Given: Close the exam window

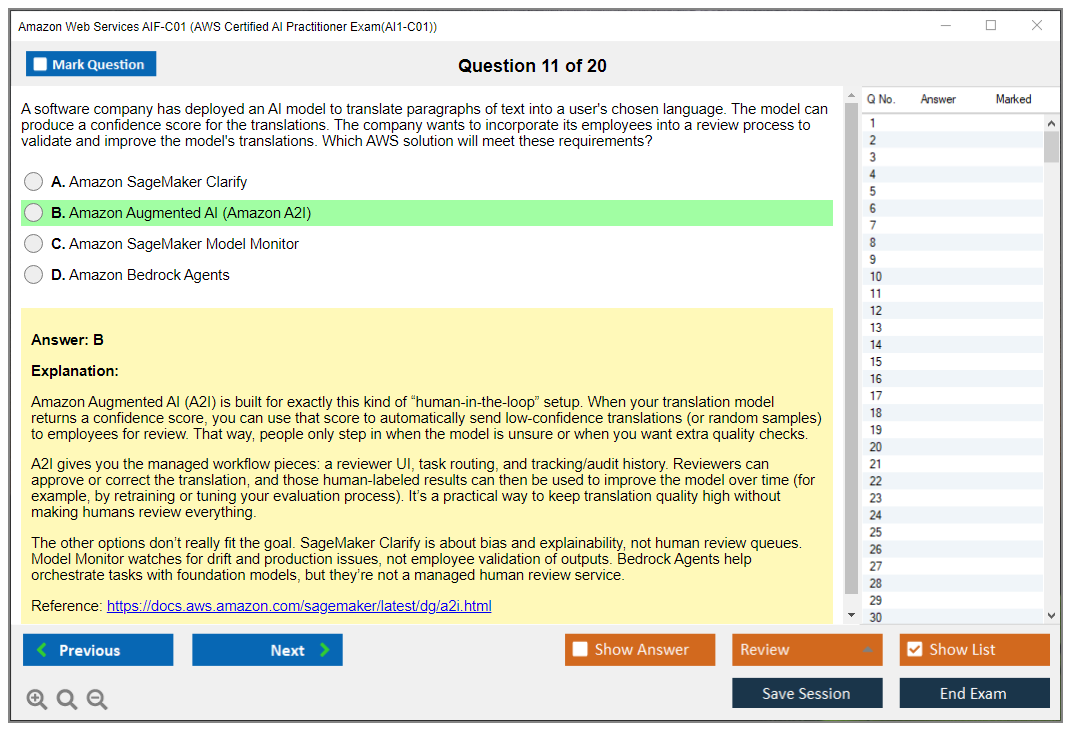Looking at the screenshot, I should 1037,26.
